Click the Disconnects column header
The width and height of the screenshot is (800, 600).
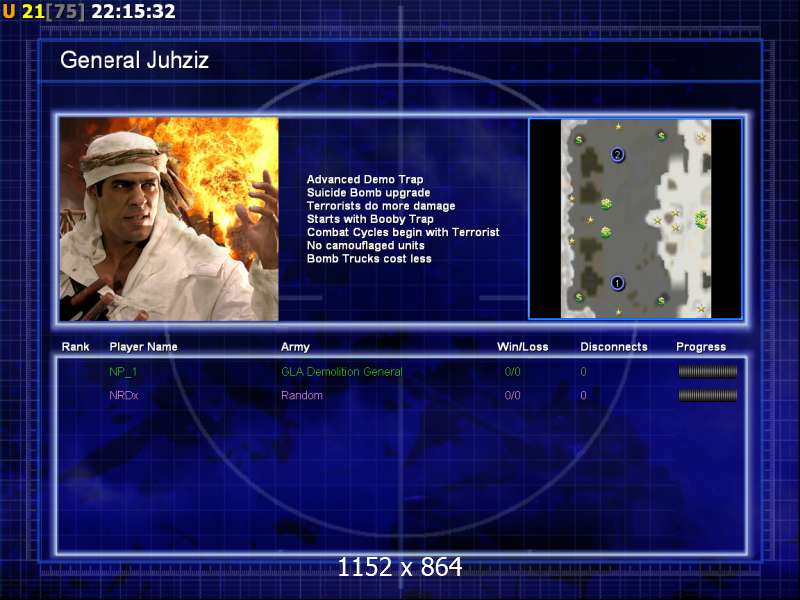pyautogui.click(x=614, y=347)
